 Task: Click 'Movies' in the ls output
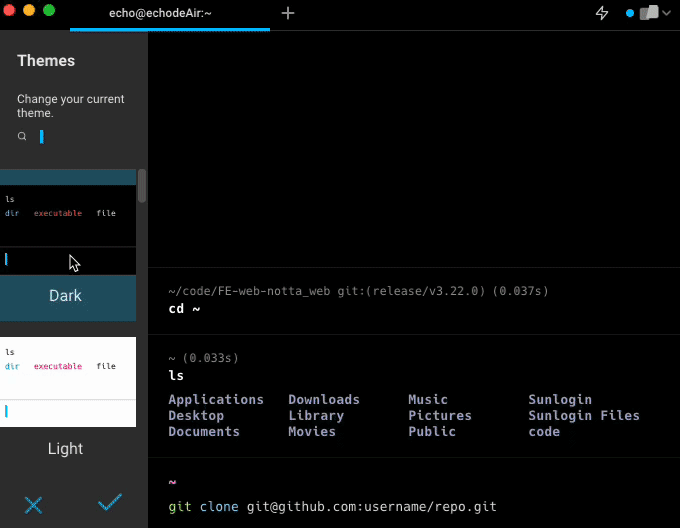[312, 431]
